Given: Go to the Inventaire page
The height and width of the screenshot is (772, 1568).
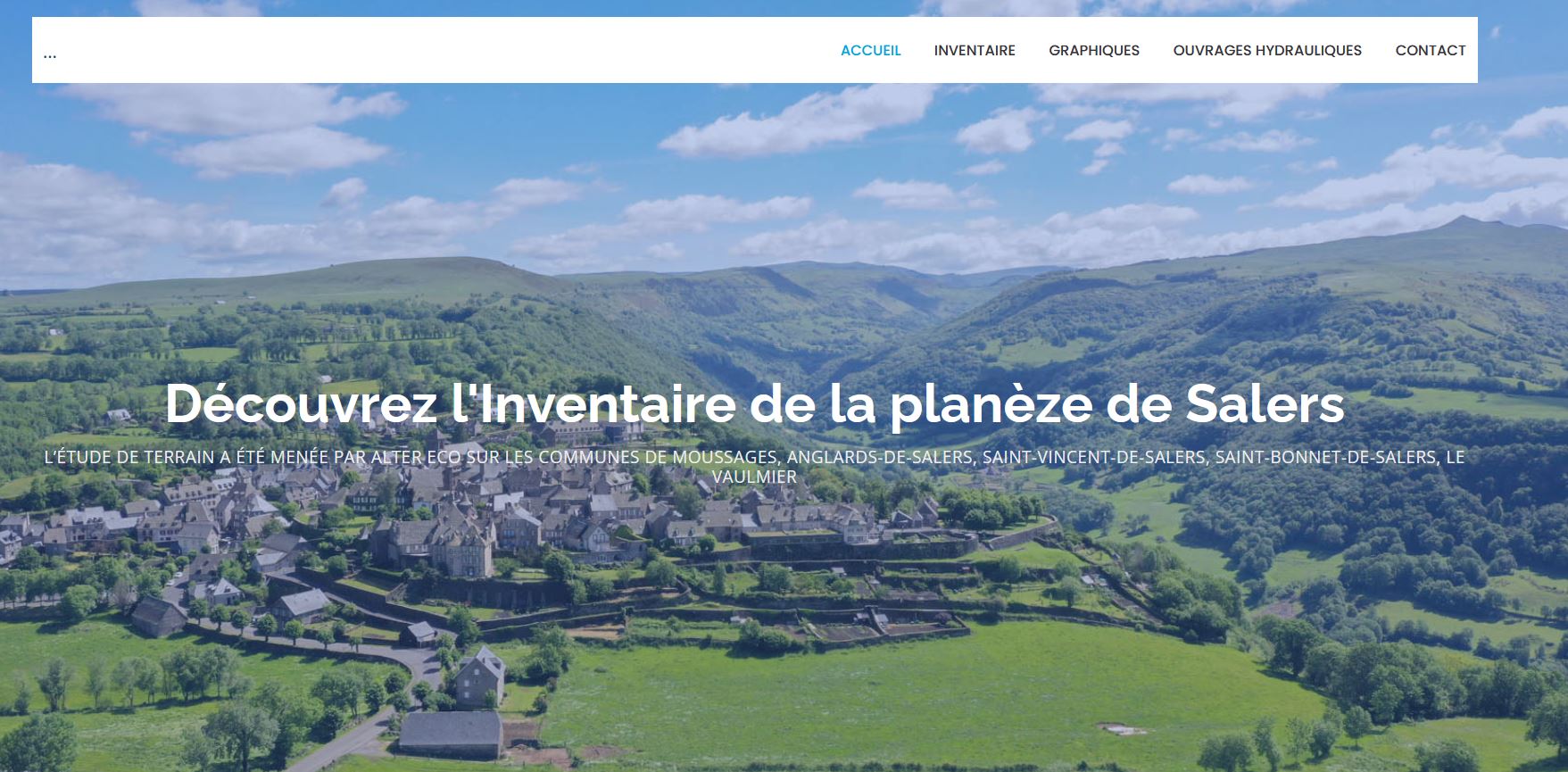Looking at the screenshot, I should (x=975, y=51).
